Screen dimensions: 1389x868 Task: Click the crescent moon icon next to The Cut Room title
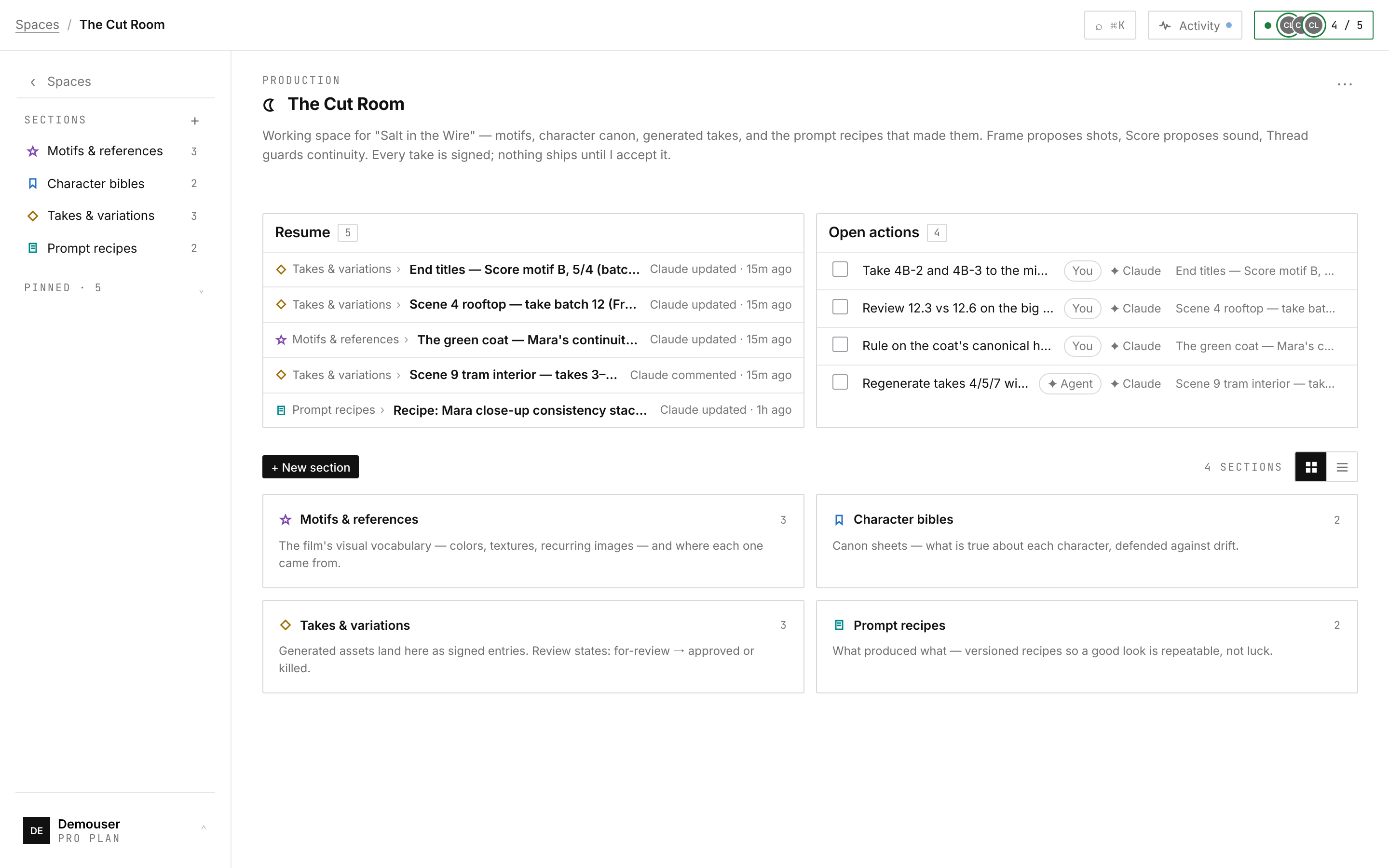[269, 105]
